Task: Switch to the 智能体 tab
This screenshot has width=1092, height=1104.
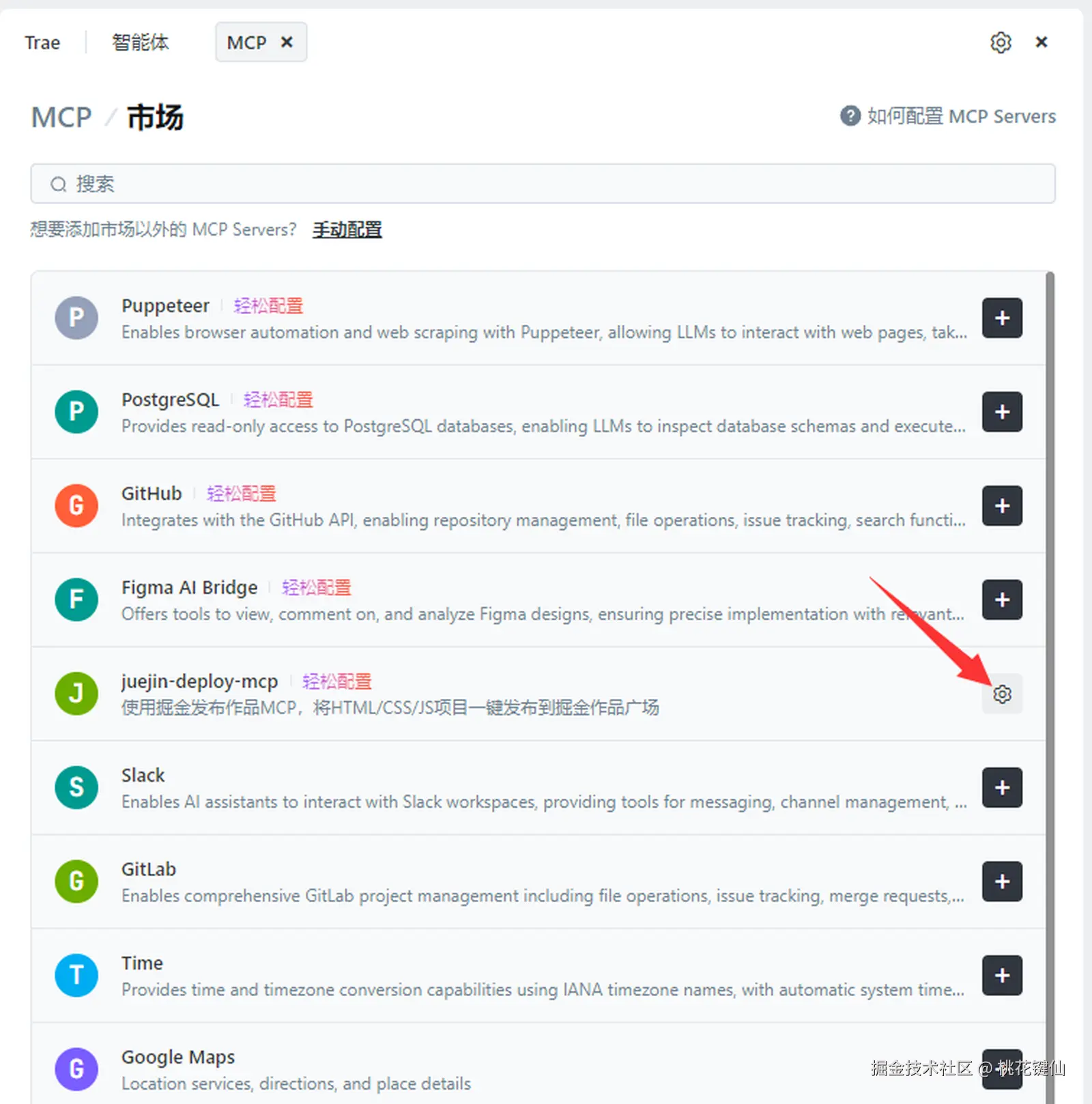Action: pos(140,42)
